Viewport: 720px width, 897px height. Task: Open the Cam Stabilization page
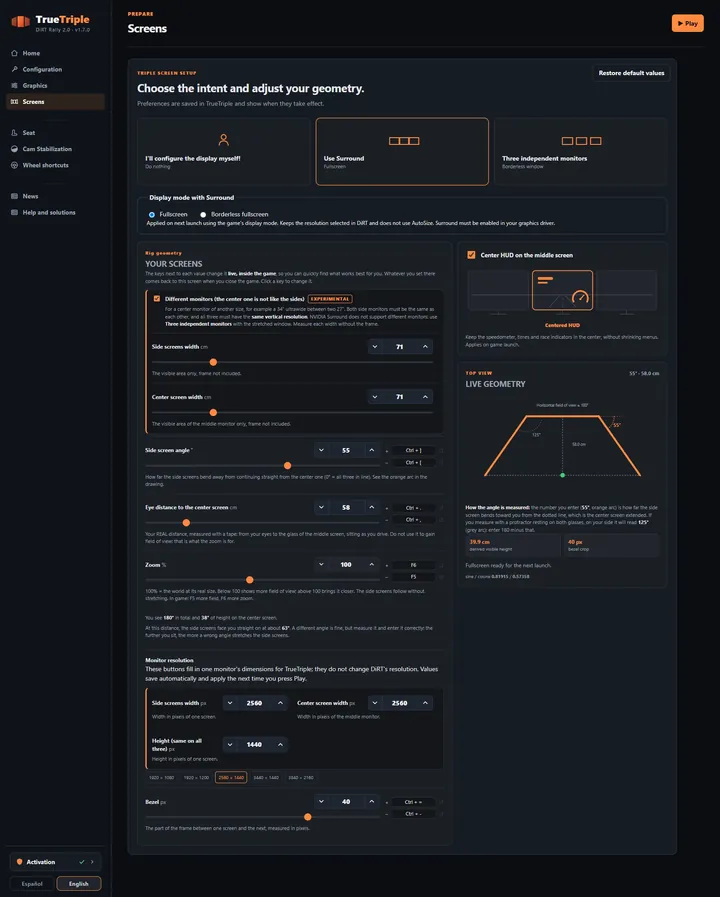coord(55,149)
